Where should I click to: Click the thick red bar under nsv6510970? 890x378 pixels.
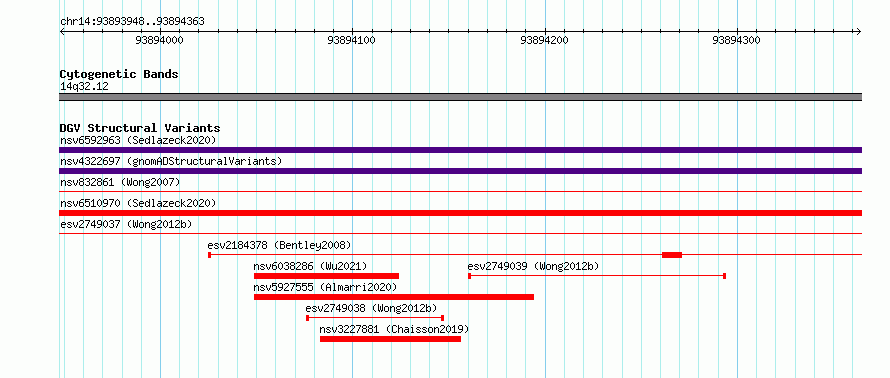[x=460, y=213]
